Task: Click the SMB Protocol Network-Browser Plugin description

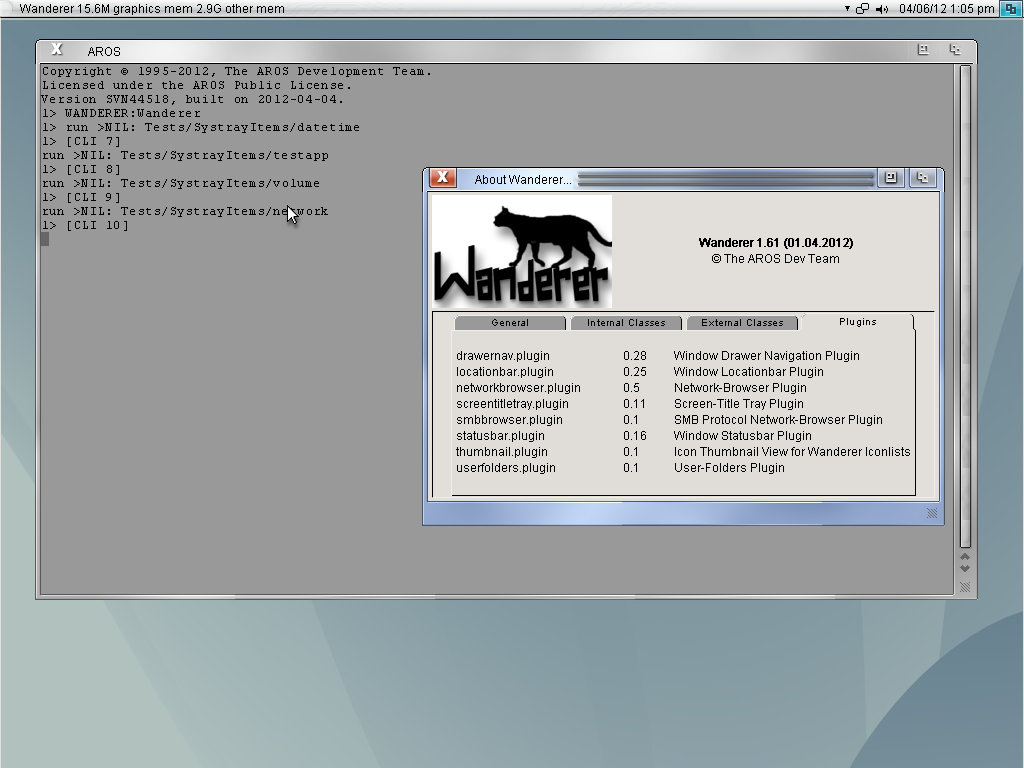Action: click(x=778, y=420)
